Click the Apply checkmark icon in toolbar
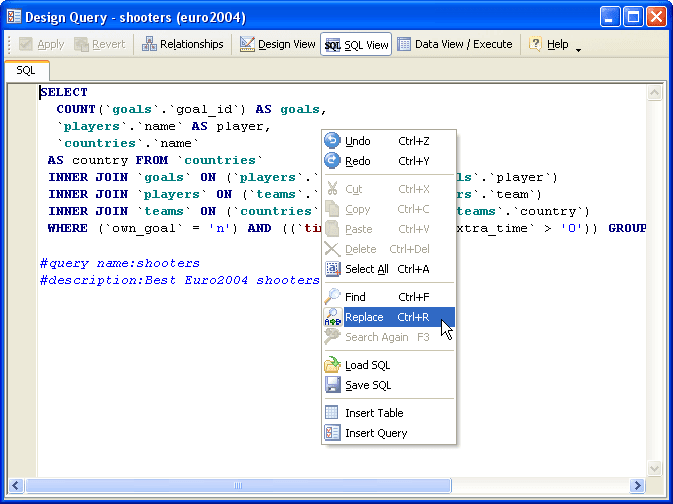The image size is (673, 504). 26,44
